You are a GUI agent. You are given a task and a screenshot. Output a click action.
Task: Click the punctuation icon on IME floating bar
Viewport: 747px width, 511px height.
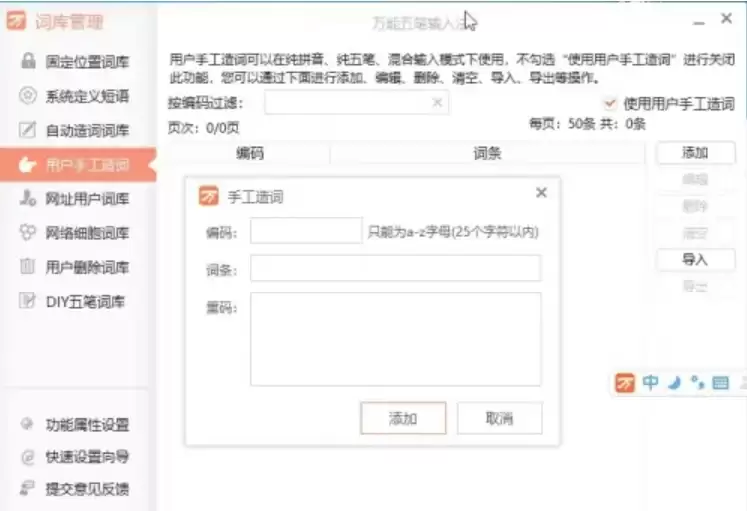(697, 382)
